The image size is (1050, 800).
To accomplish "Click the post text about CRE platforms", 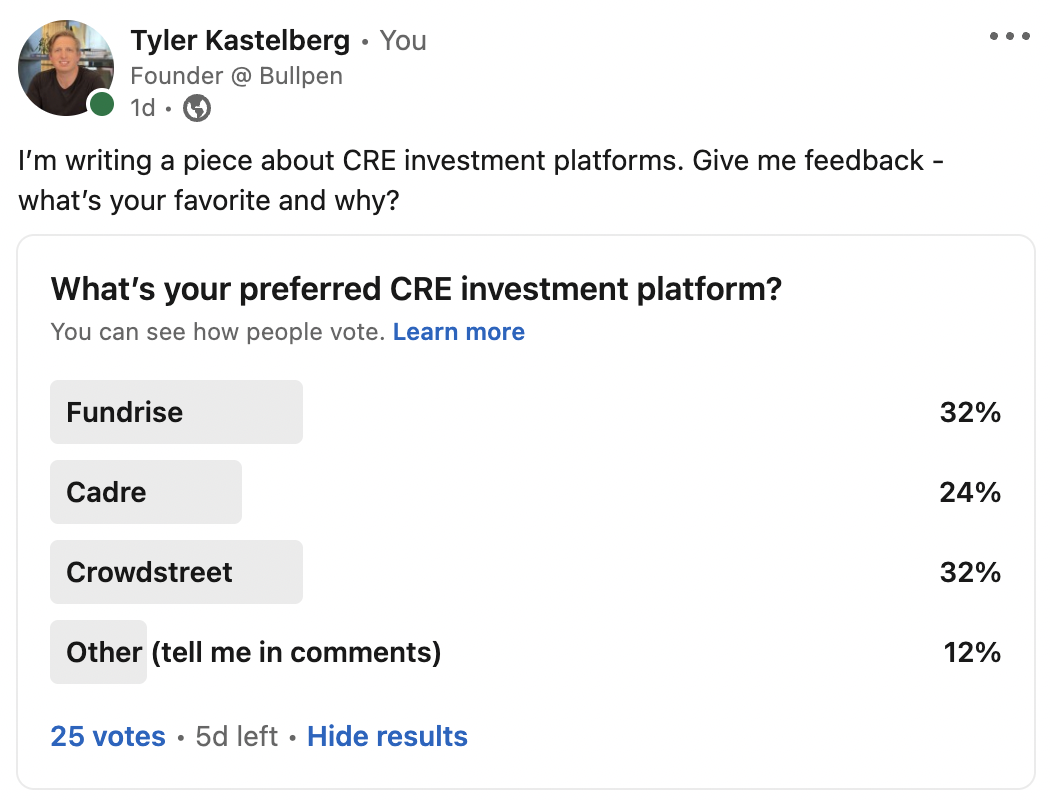I will click(x=481, y=180).
